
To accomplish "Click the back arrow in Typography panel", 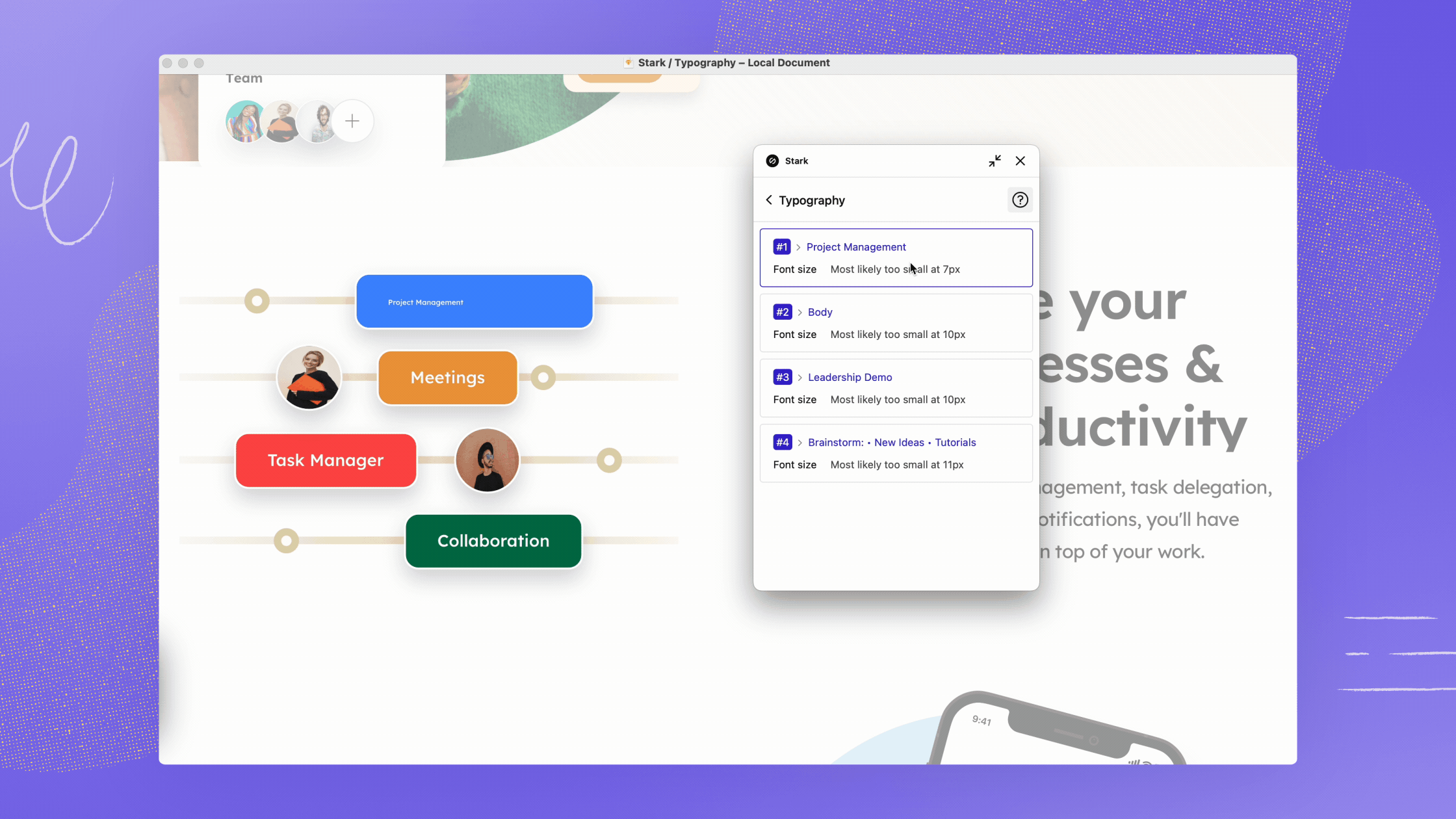I will 767,199.
